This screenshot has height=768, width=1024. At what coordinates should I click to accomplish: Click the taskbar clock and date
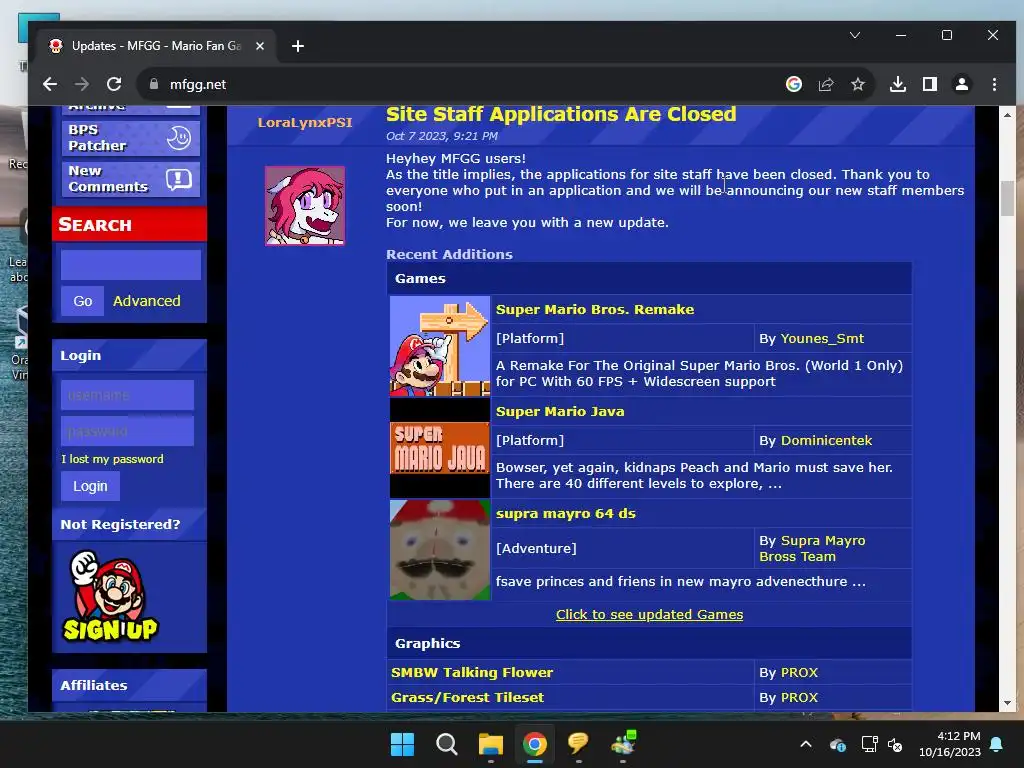(950, 744)
